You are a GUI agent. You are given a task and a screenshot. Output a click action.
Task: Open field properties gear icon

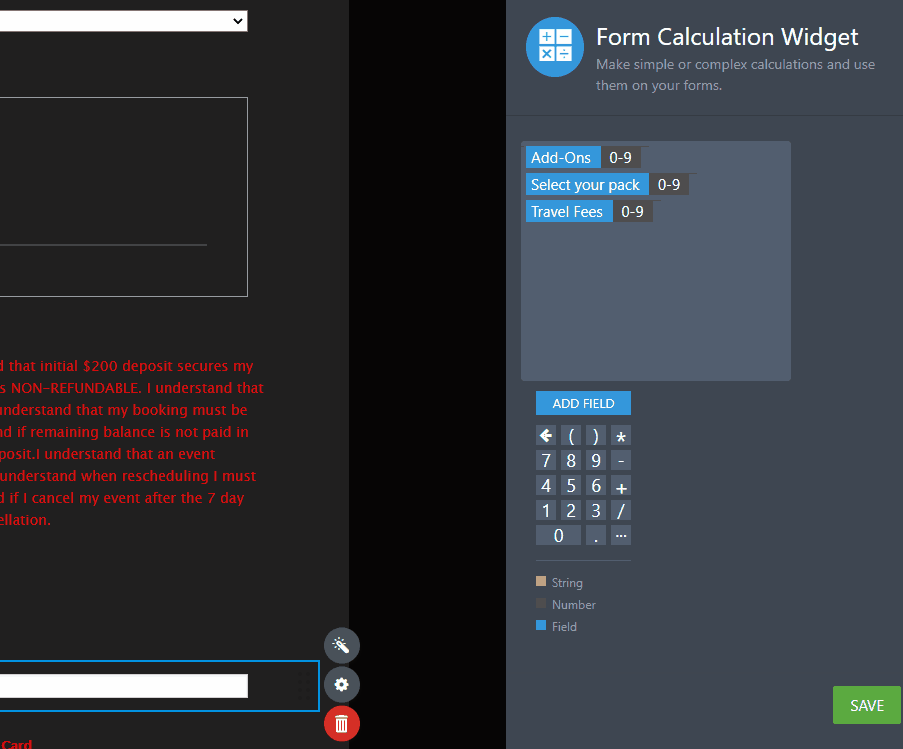pos(341,684)
